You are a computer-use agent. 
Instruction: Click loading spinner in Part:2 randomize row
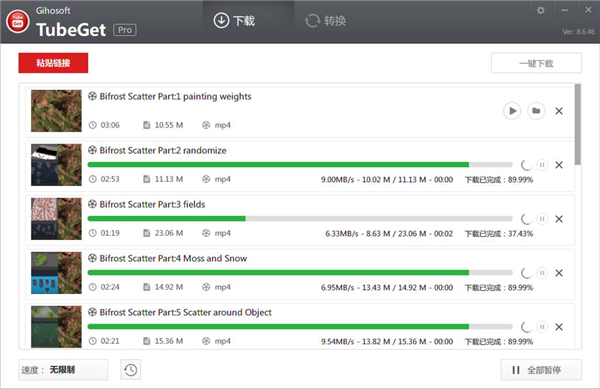(x=527, y=165)
